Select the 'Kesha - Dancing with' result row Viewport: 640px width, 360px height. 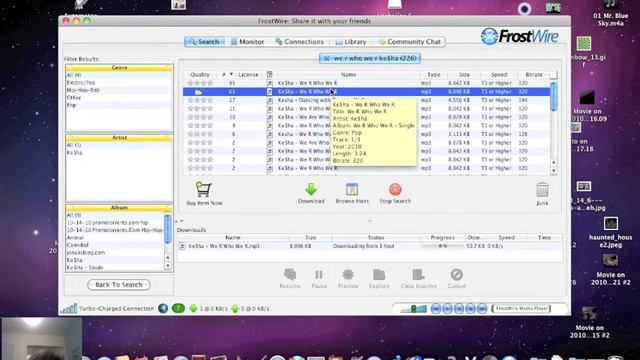[x=367, y=100]
